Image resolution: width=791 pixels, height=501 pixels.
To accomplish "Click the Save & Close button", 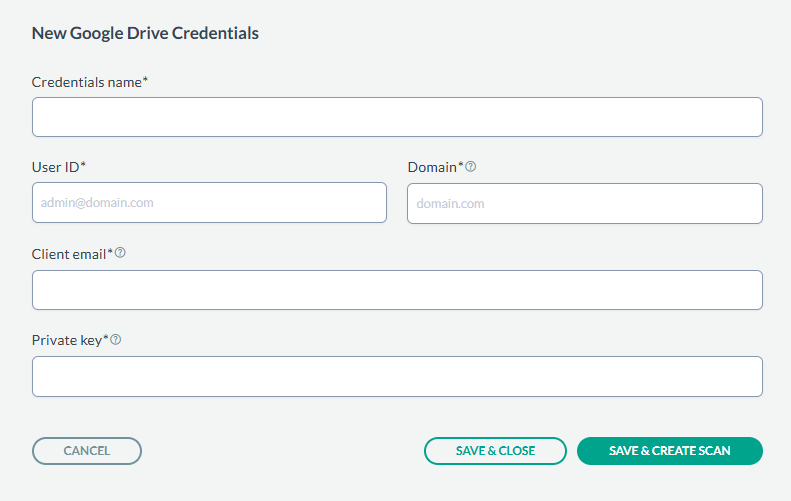I will (495, 451).
